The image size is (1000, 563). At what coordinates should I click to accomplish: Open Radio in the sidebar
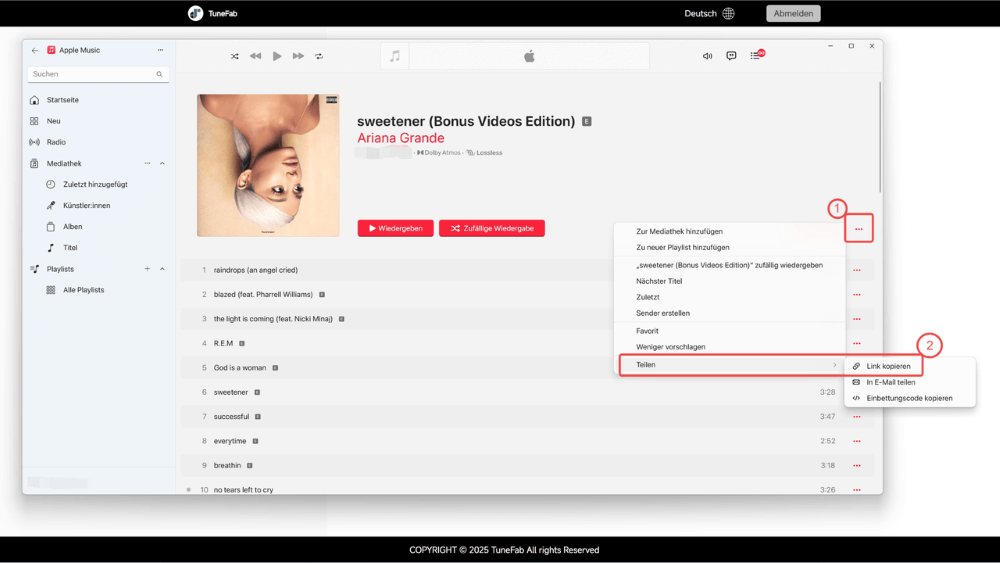pos(56,142)
